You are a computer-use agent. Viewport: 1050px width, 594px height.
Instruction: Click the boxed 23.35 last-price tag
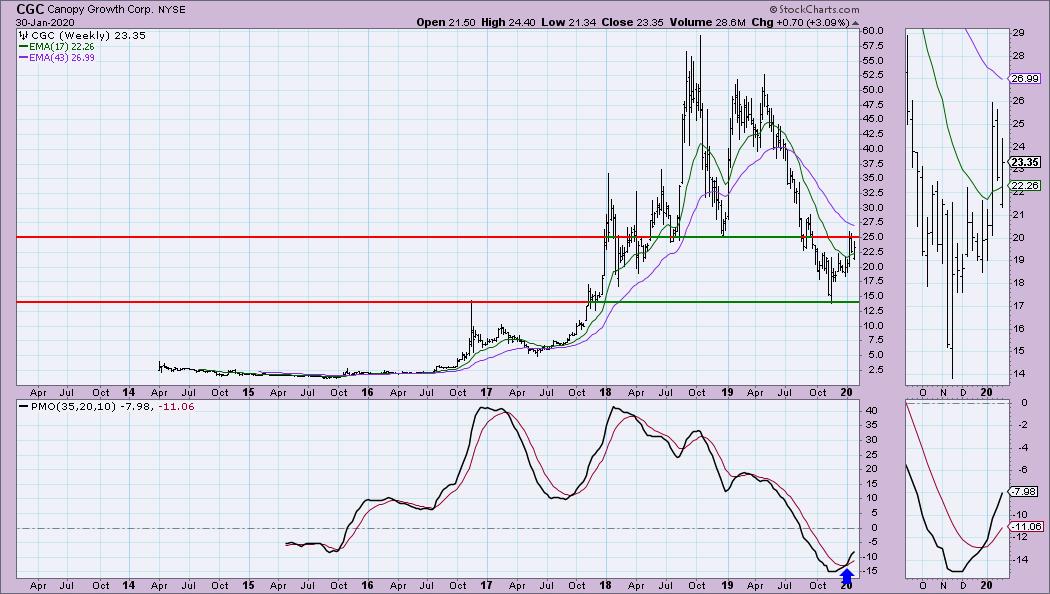pos(1025,162)
